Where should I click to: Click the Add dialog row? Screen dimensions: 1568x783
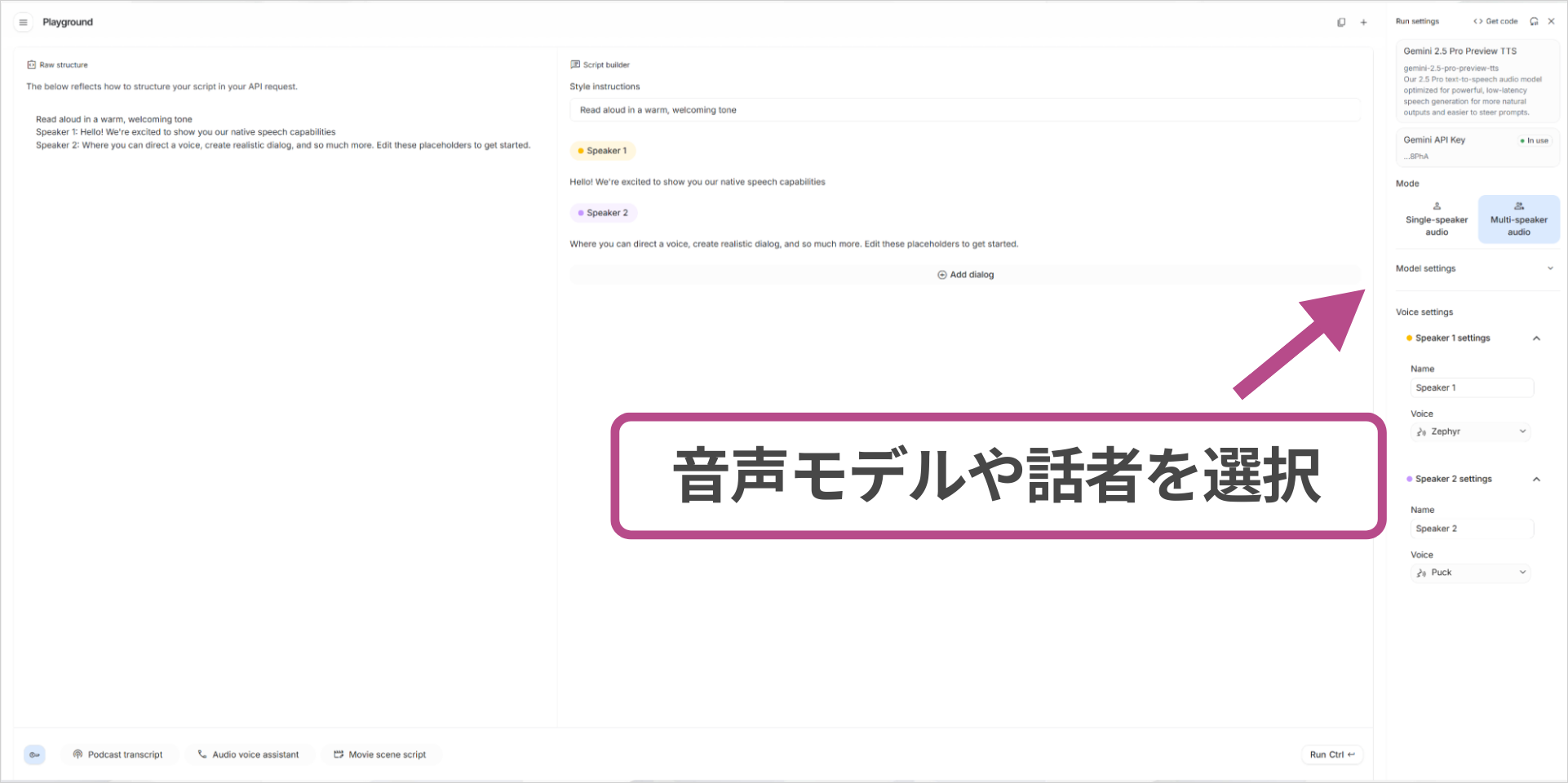(965, 274)
